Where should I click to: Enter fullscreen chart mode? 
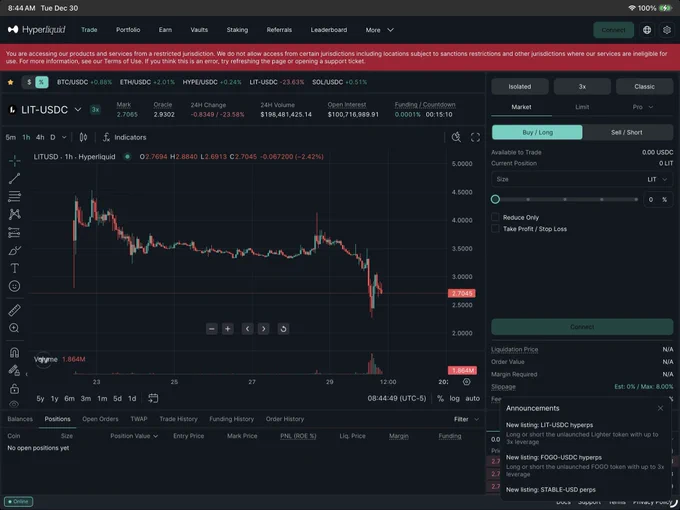point(475,137)
